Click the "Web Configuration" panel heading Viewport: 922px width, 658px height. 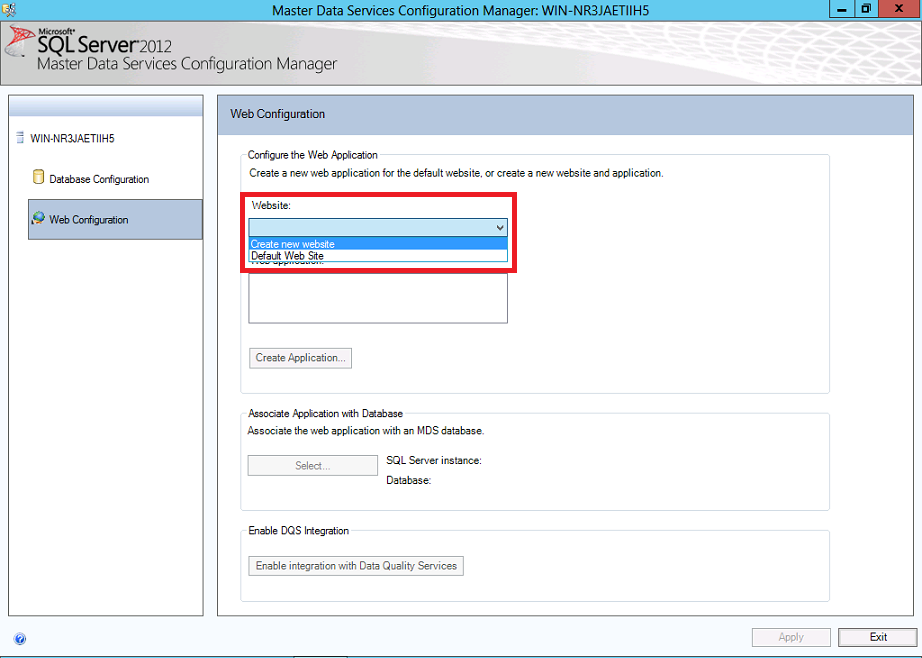coord(278,114)
